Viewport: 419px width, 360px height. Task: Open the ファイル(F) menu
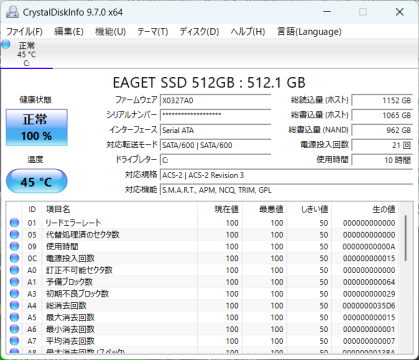click(25, 32)
